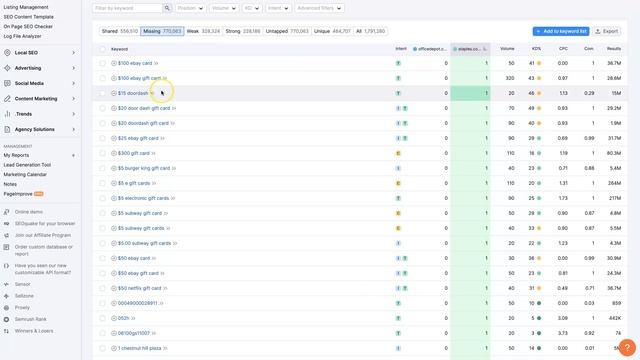This screenshot has width=640, height=360.
Task: Click the Semrush Rank icon
Action: 7,319
